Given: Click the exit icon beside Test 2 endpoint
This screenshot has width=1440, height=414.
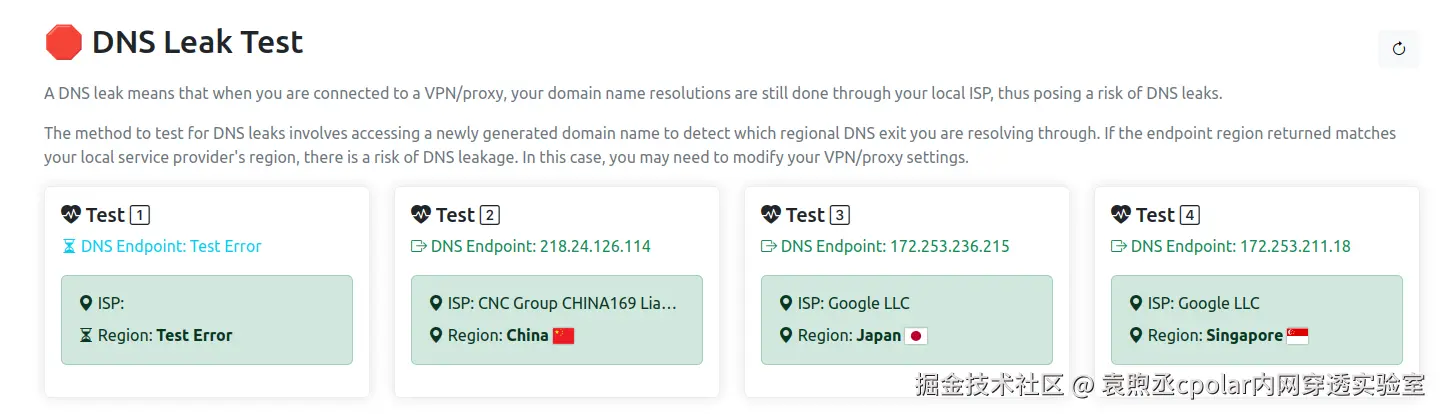Looking at the screenshot, I should pos(418,246).
